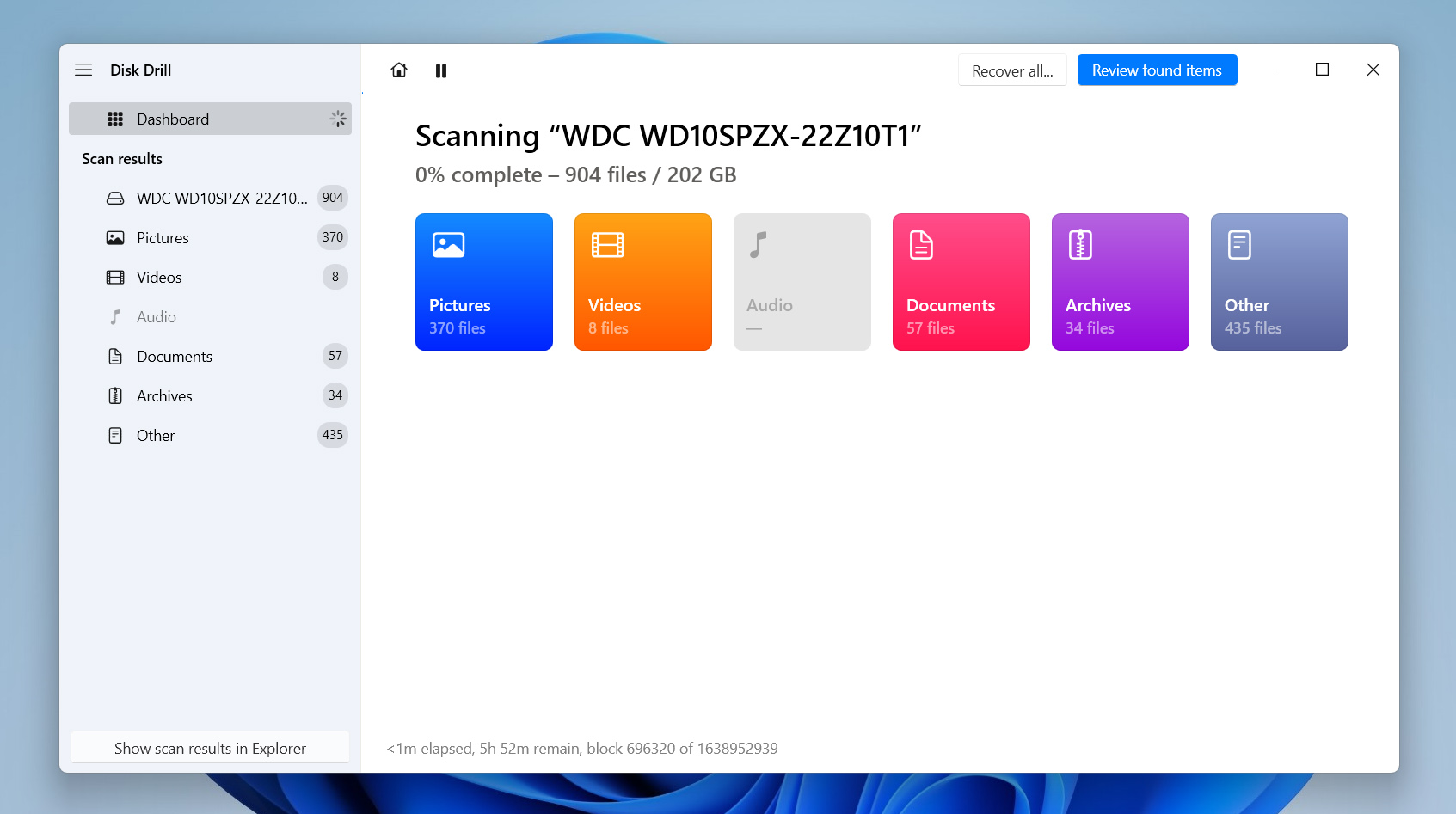Click zip icon on Archives card

(1080, 245)
